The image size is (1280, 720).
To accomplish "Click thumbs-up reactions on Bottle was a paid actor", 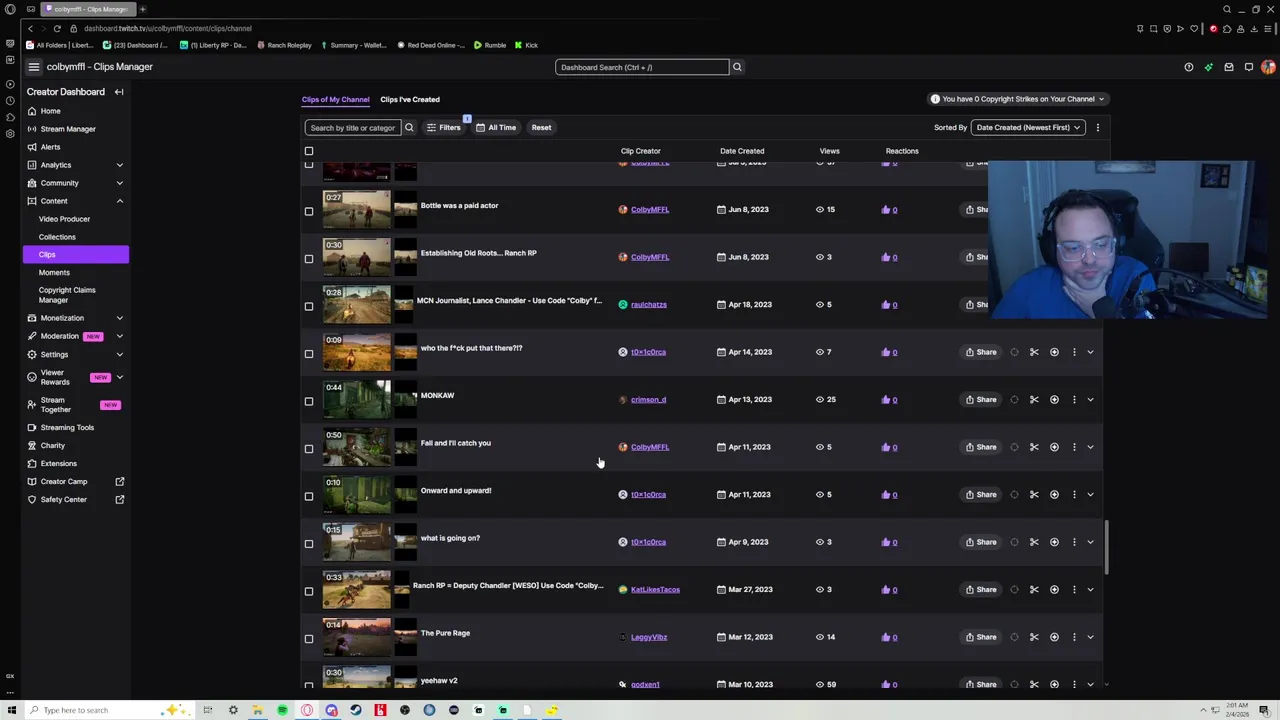I will click(889, 209).
